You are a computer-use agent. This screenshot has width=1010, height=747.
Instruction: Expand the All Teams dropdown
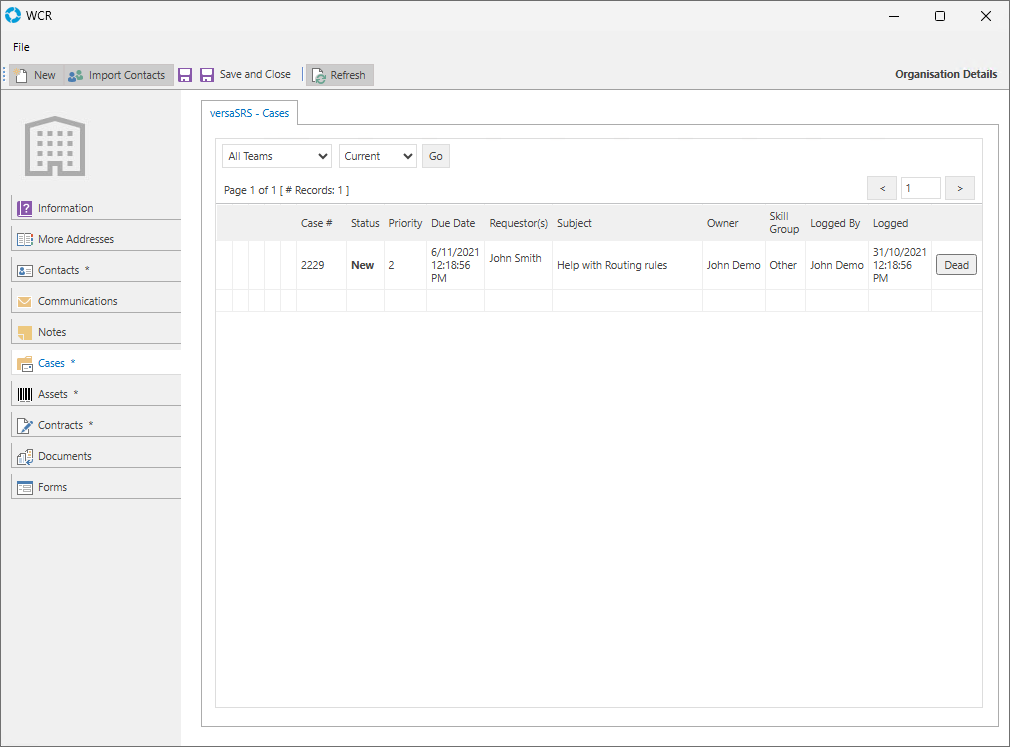click(x=277, y=156)
